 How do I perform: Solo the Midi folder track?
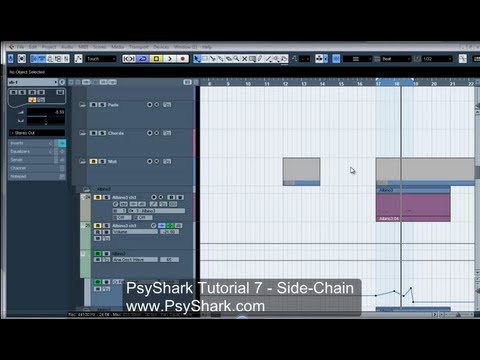coord(102,162)
